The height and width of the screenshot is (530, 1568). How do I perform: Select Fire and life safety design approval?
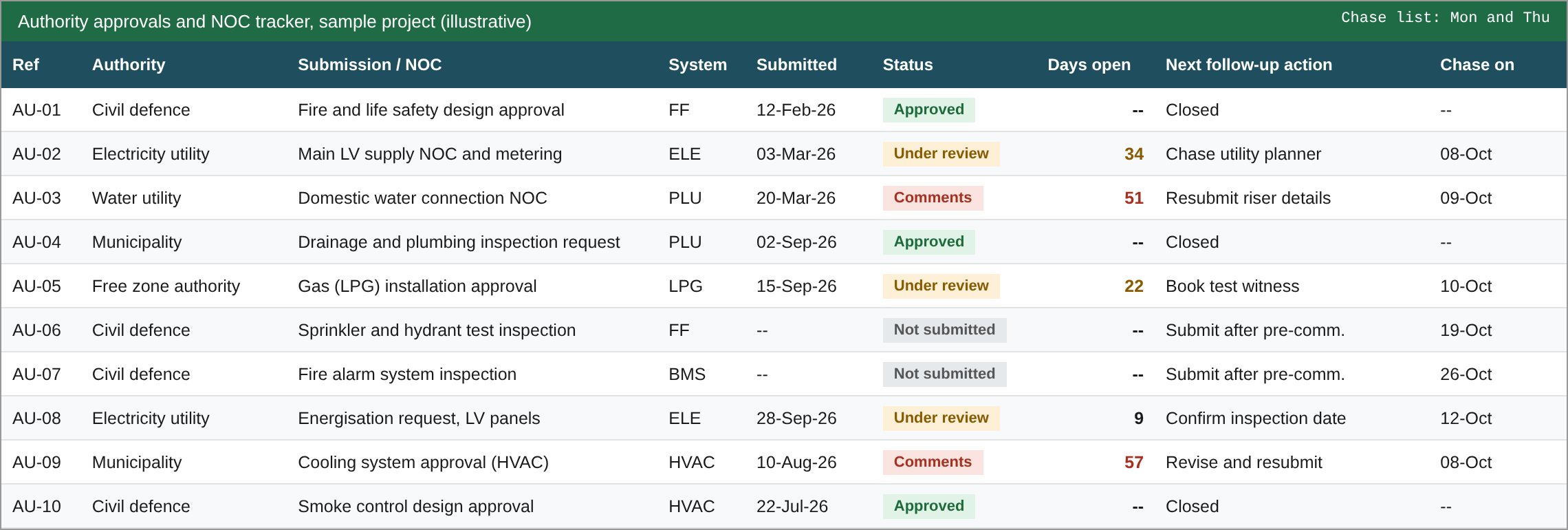[431, 110]
